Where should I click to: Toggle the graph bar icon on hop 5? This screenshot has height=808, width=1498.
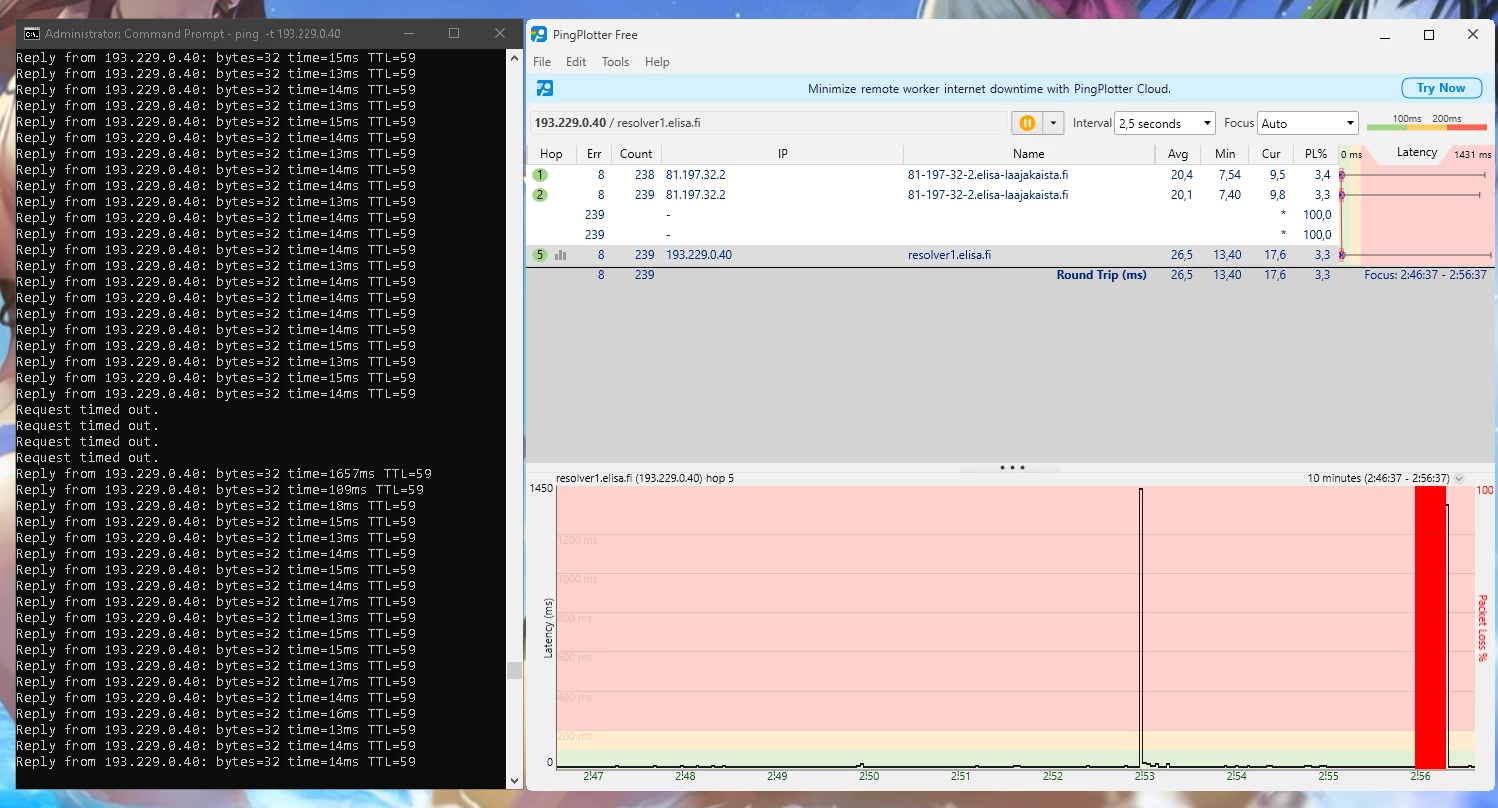click(561, 255)
